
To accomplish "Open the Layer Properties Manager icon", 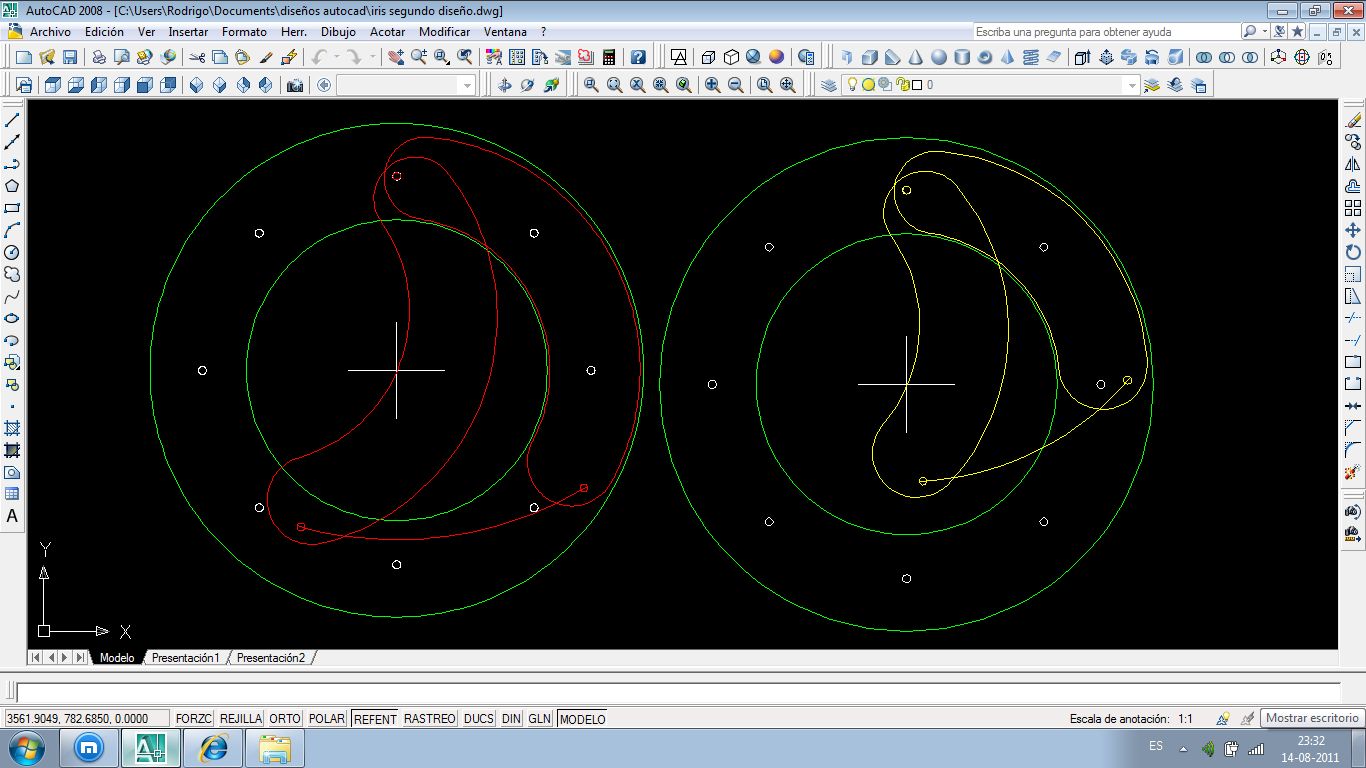I will click(x=828, y=85).
